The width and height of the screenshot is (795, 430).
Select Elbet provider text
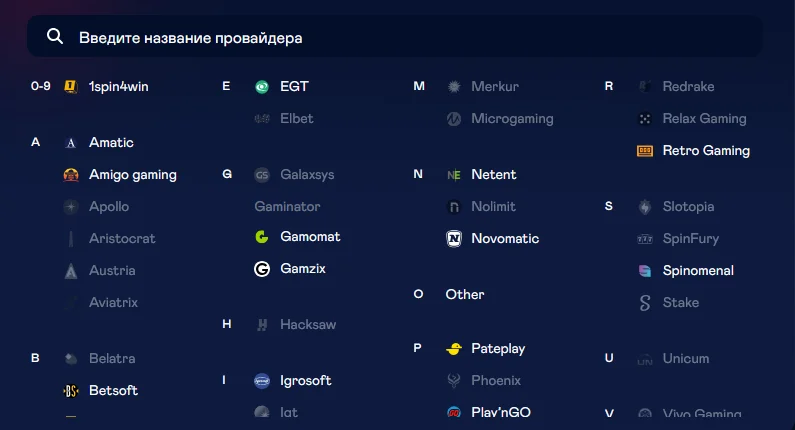click(297, 119)
